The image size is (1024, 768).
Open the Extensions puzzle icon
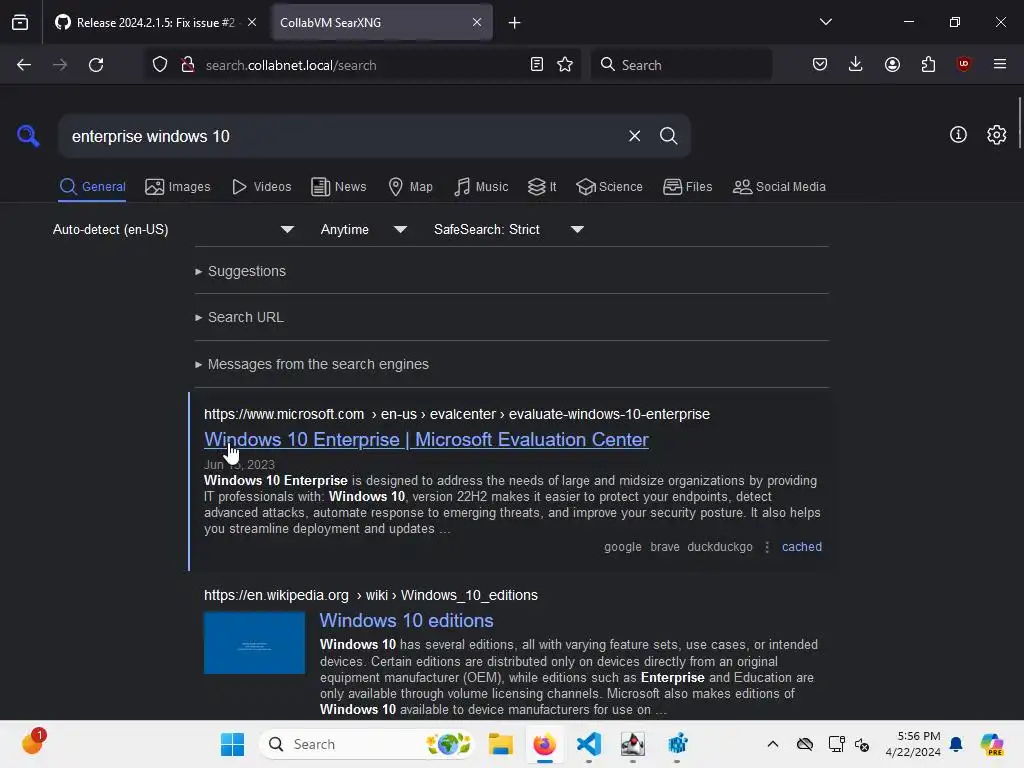(x=928, y=64)
